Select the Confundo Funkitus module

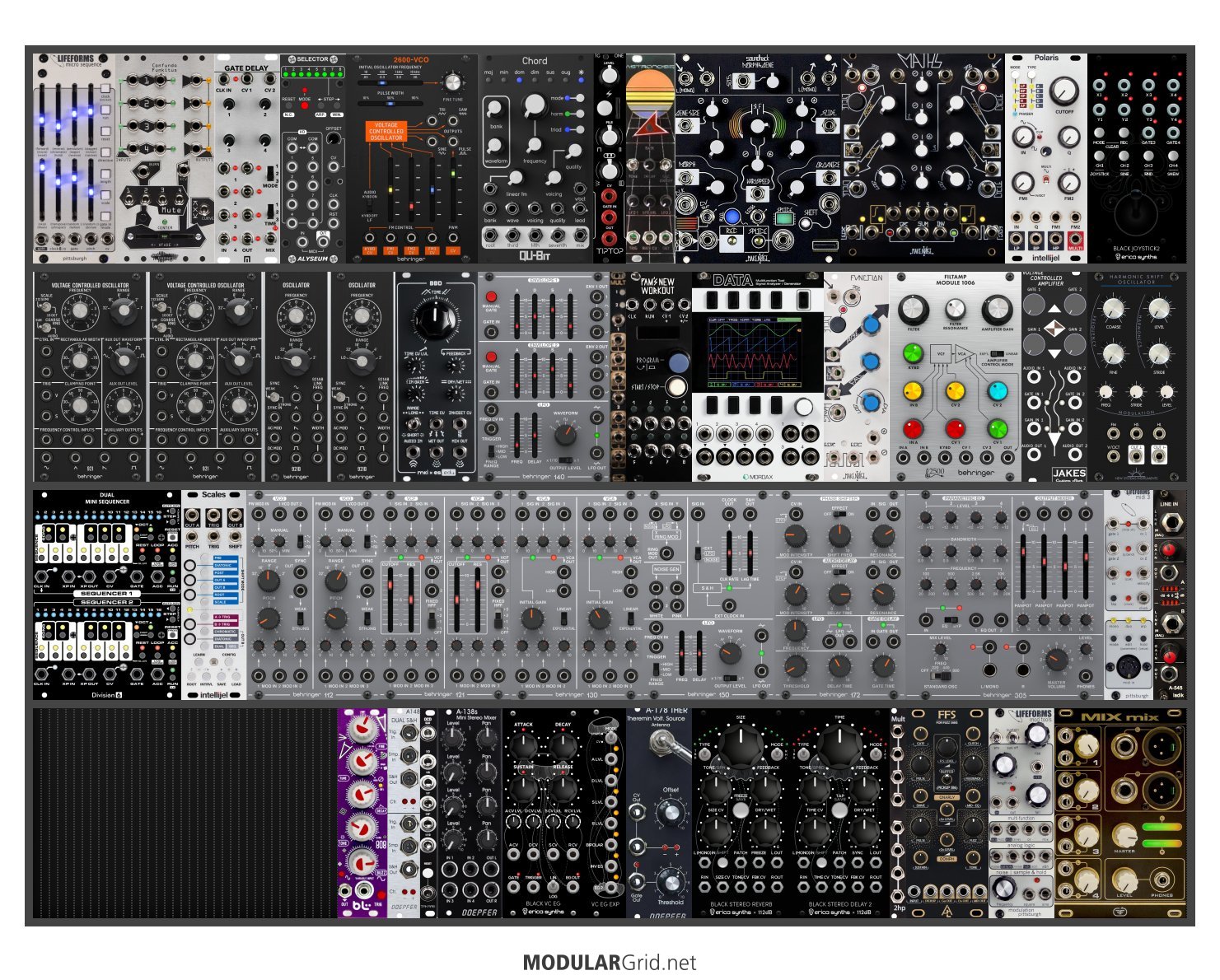[165, 158]
